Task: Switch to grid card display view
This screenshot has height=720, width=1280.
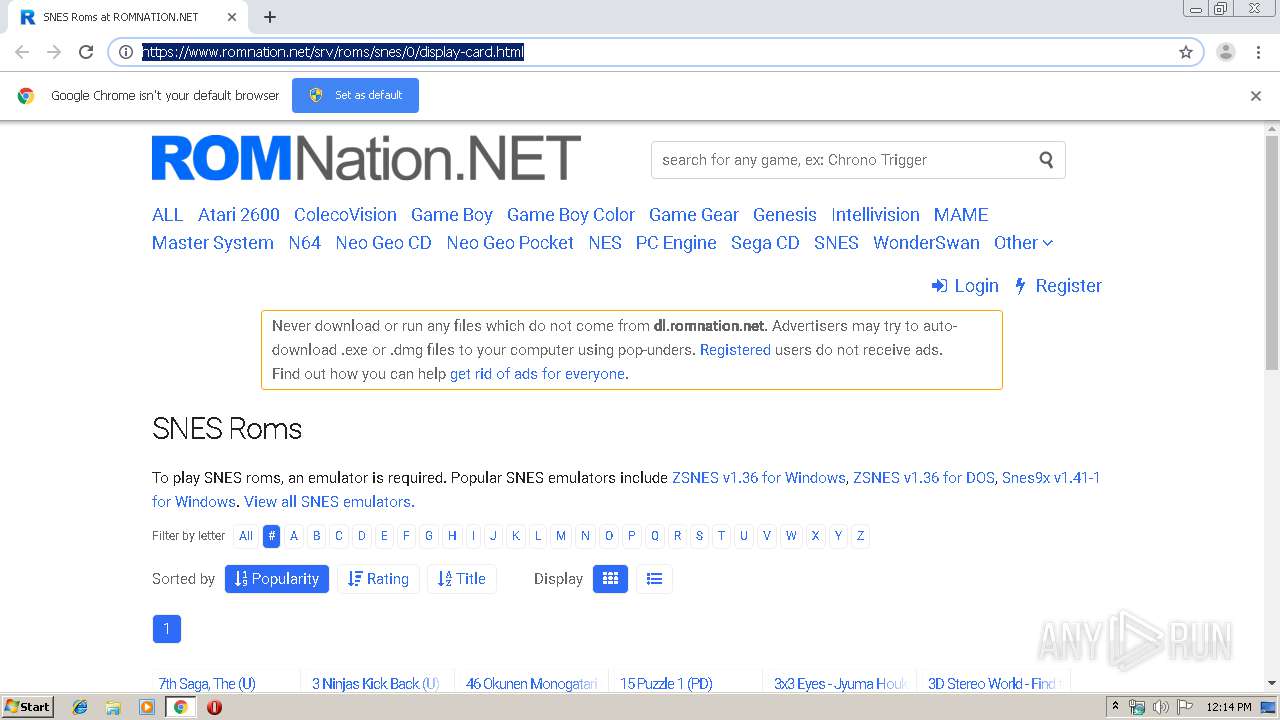Action: (610, 579)
